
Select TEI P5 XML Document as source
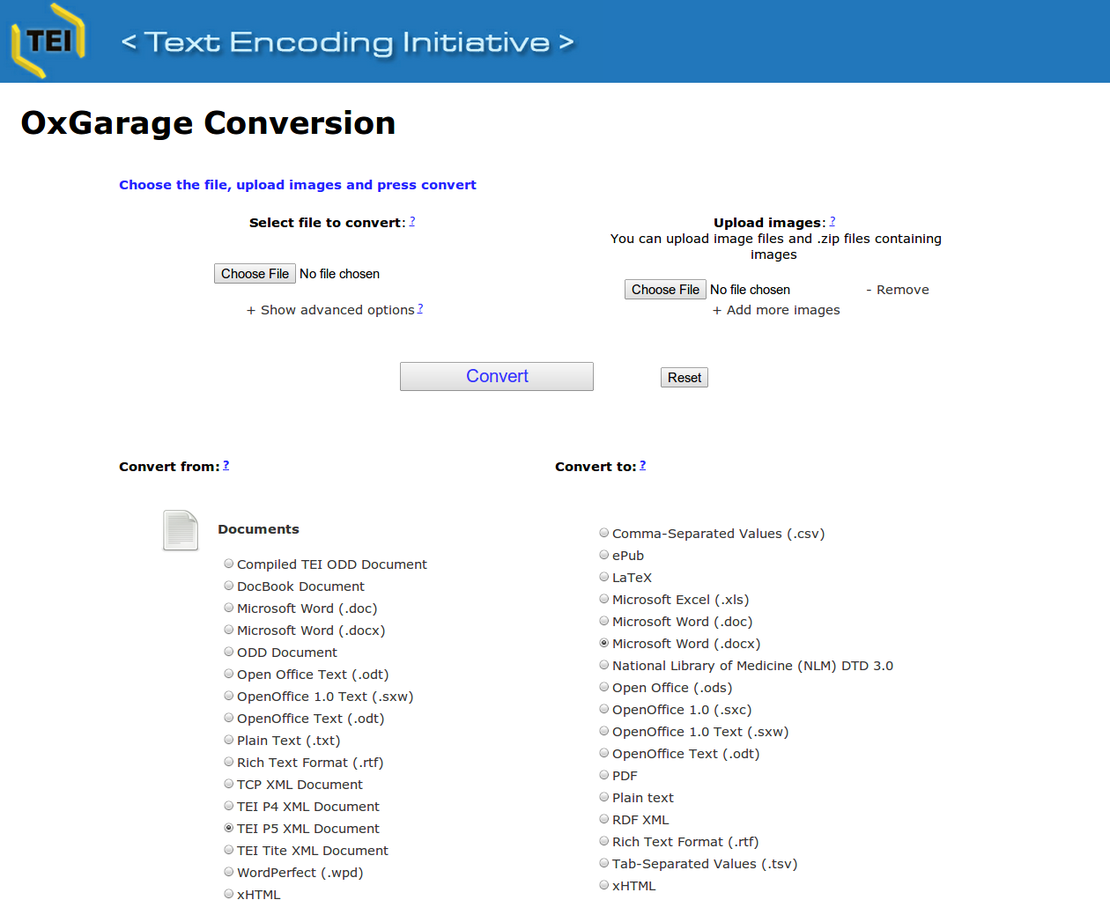229,828
